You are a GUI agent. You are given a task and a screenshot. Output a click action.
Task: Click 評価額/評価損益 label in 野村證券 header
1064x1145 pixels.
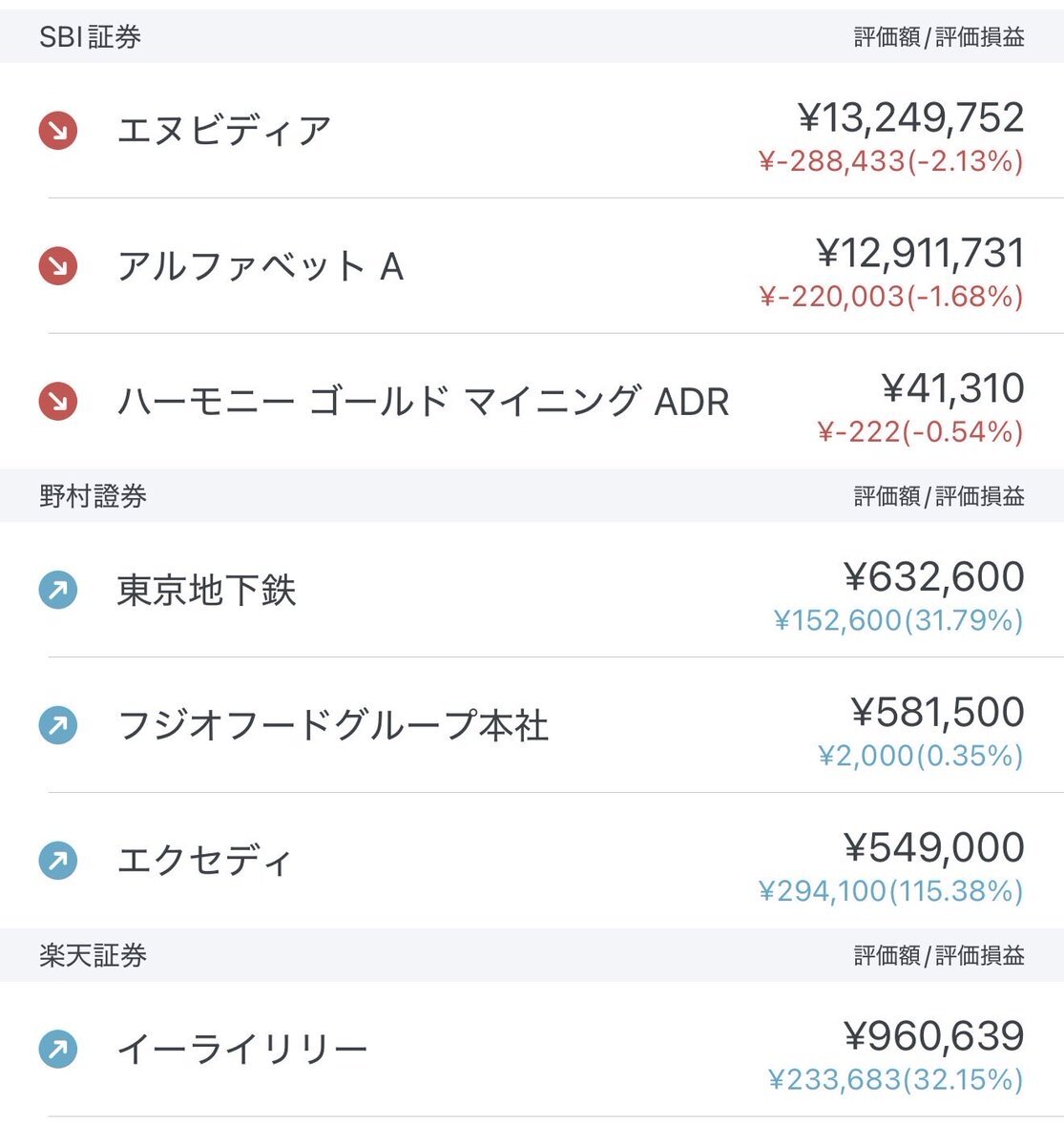(x=939, y=496)
